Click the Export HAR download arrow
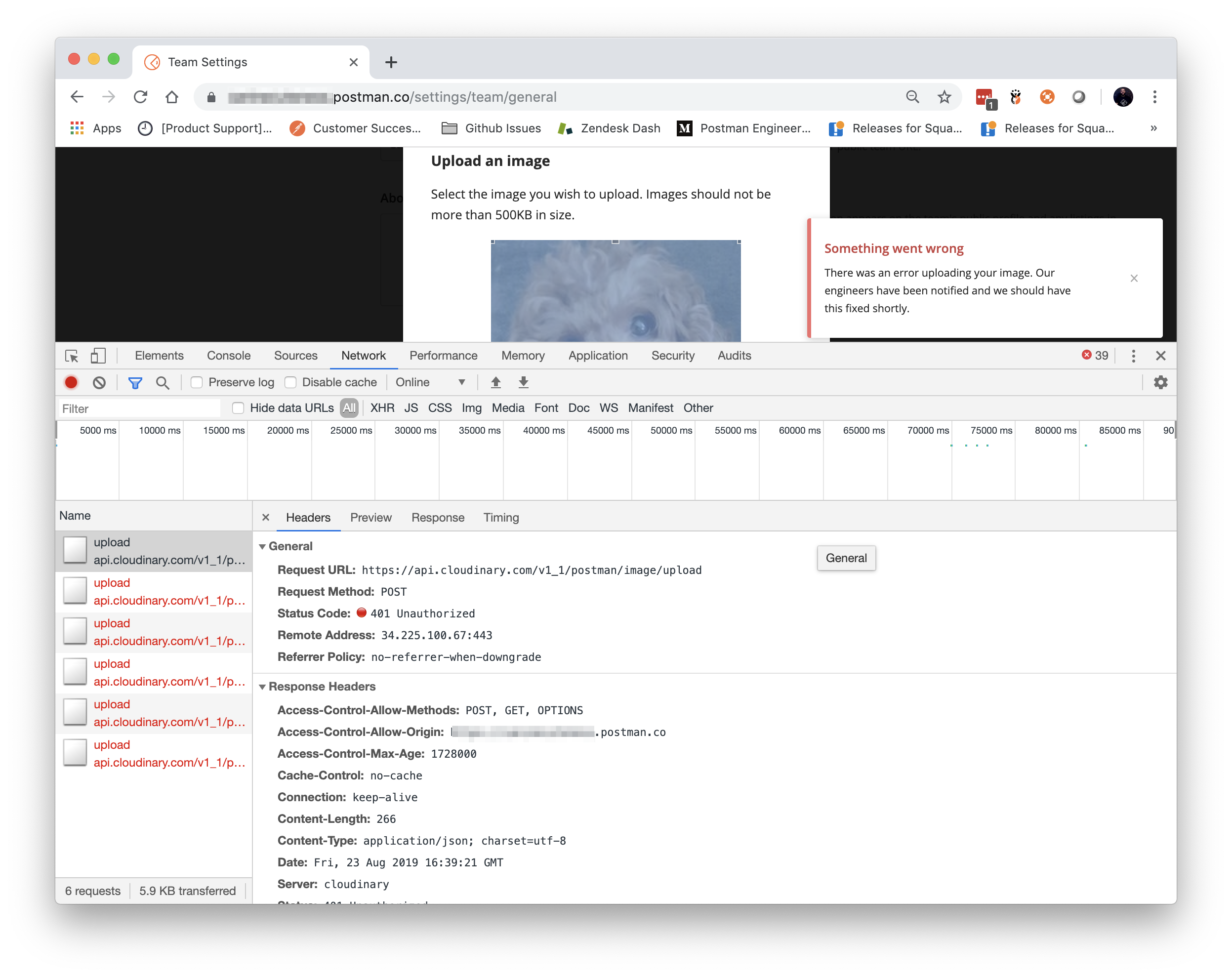 [524, 382]
